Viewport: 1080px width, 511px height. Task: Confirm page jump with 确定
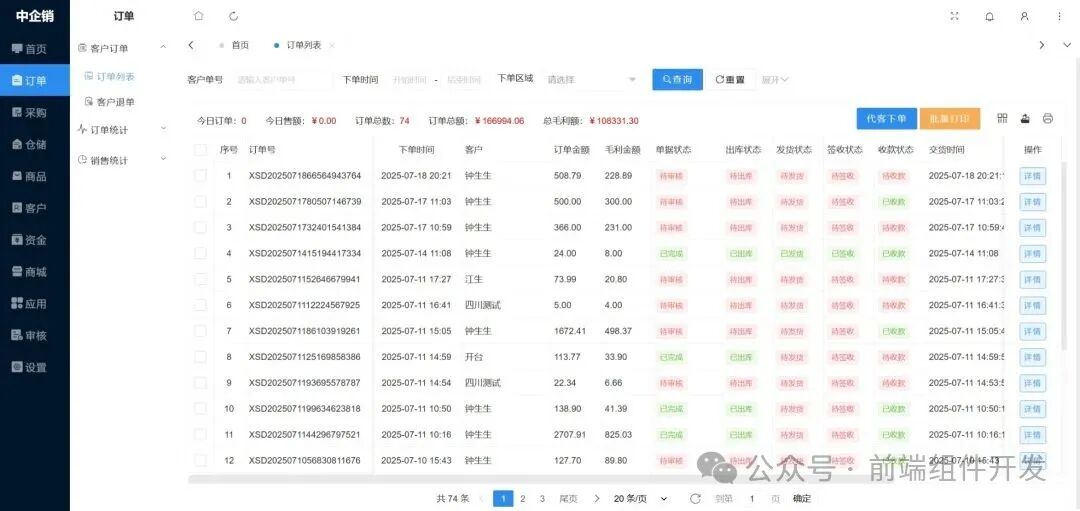[802, 499]
